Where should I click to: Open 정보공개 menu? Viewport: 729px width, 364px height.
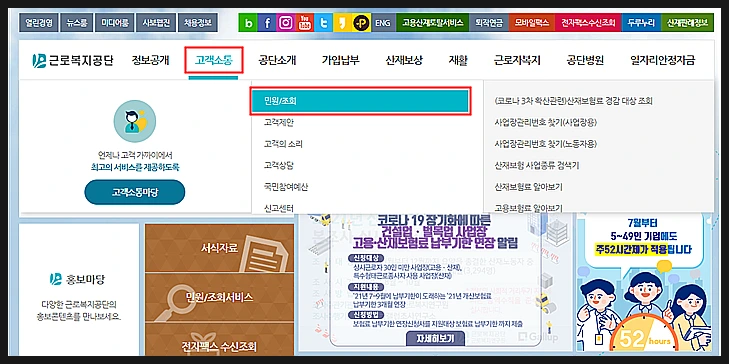(x=150, y=60)
